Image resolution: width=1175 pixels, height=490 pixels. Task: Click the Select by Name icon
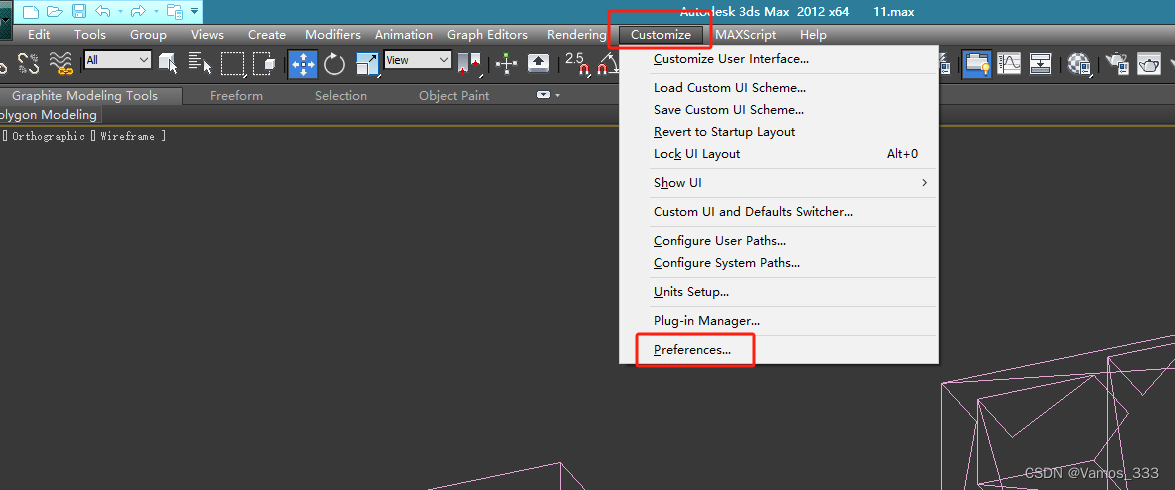click(x=199, y=64)
